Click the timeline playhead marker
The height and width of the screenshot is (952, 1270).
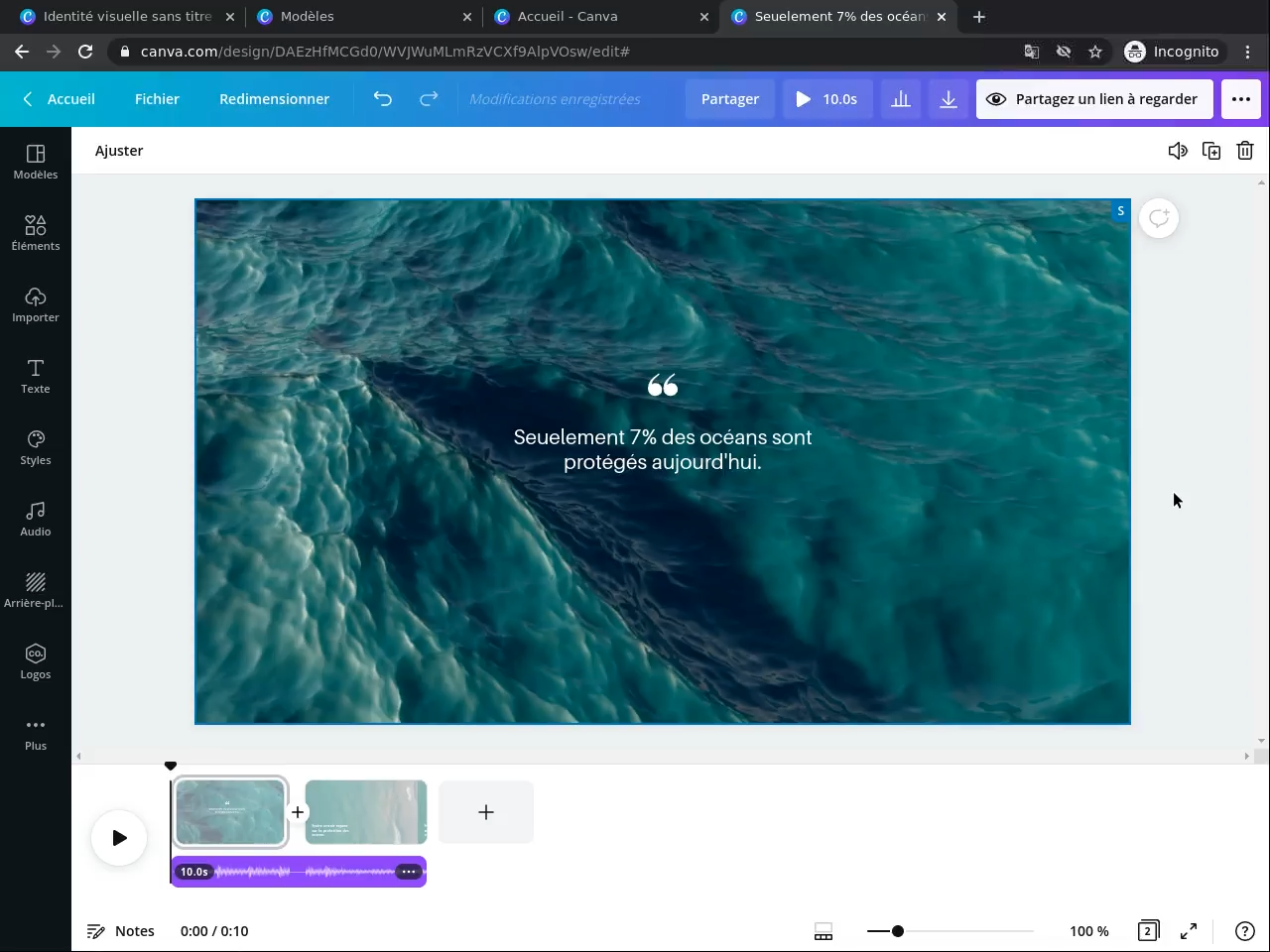pos(171,766)
